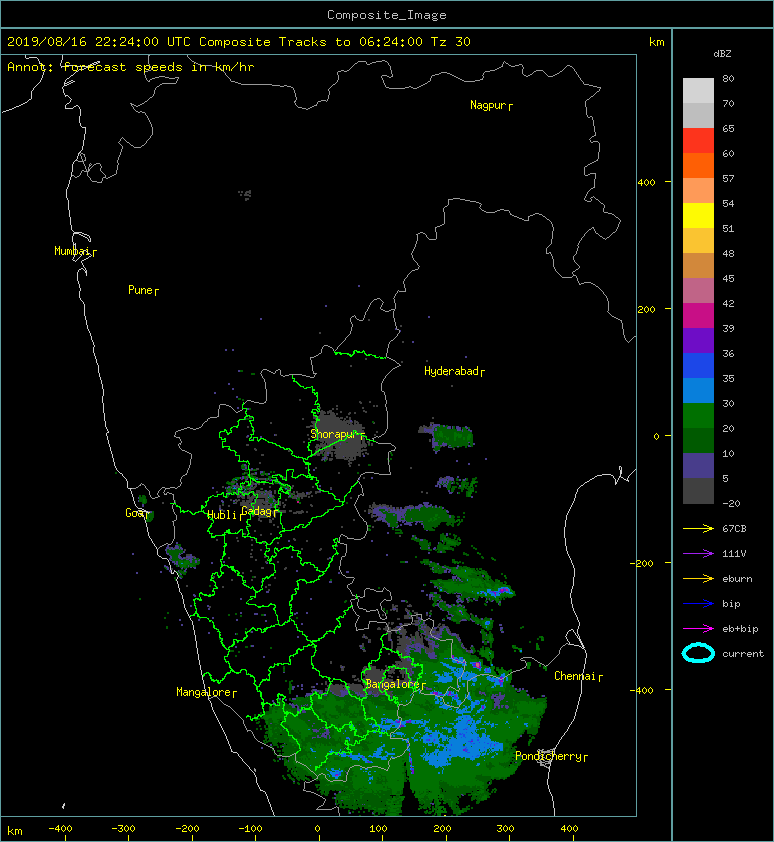
Task: Click the -200 tick on vertical km axis
Action: (642, 563)
